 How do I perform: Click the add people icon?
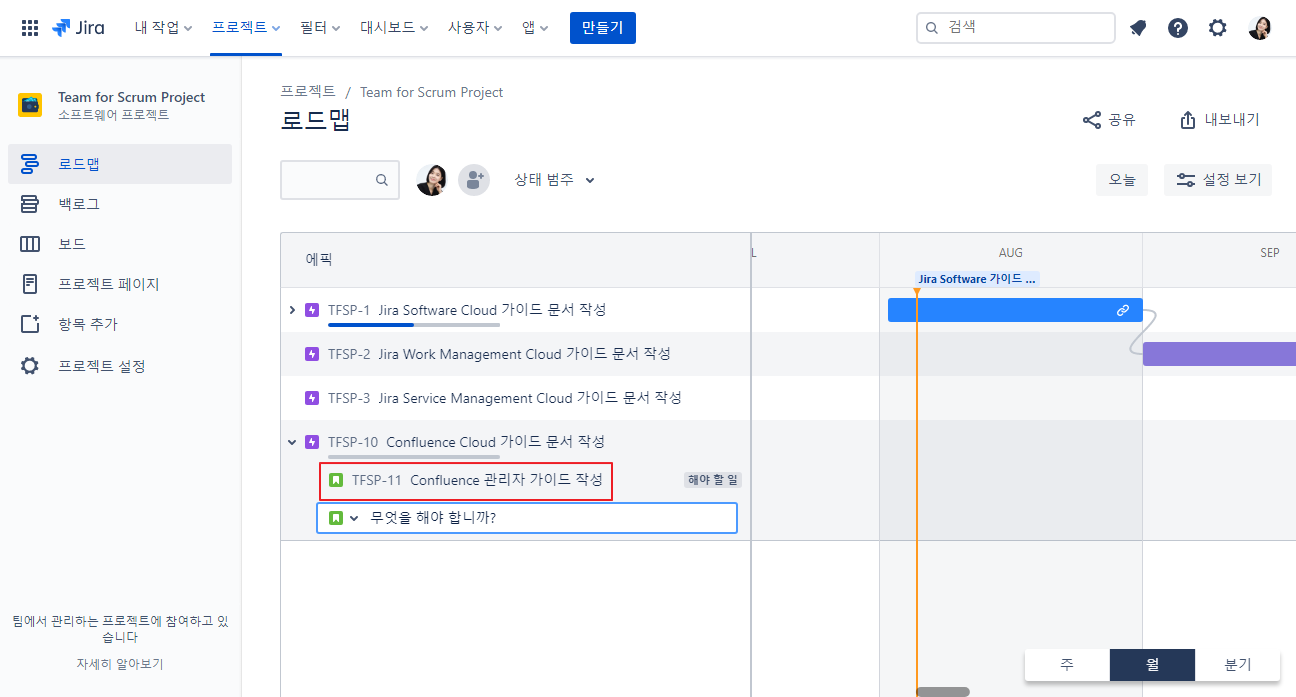coord(474,180)
